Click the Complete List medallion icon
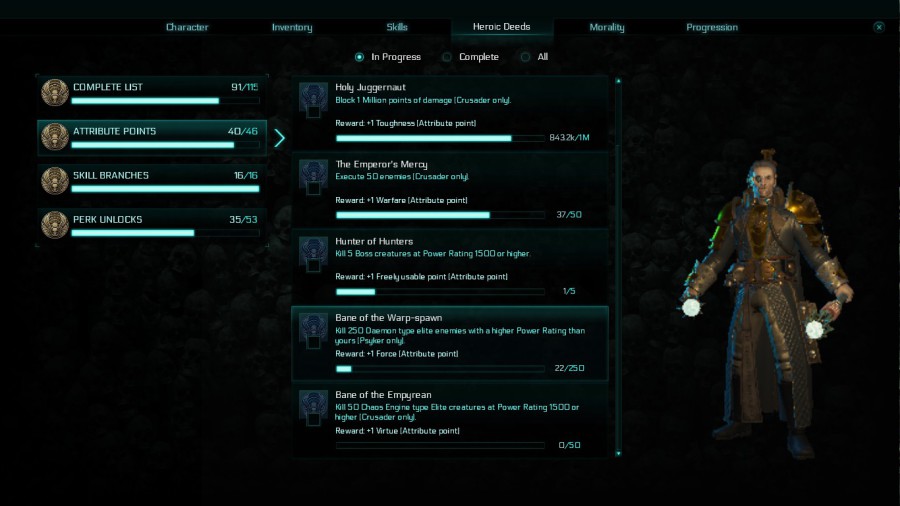This screenshot has height=506, width=900. point(55,92)
